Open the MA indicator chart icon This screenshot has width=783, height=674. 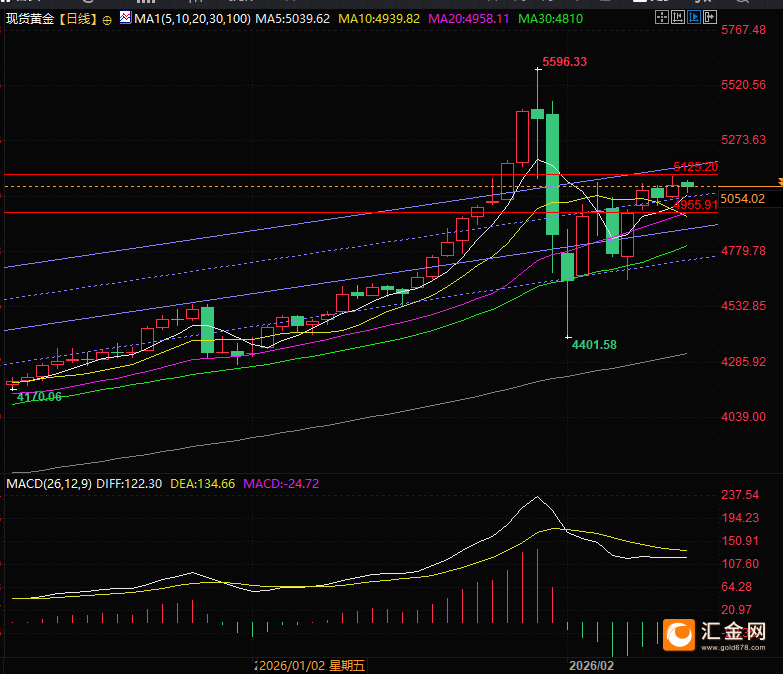[125, 18]
